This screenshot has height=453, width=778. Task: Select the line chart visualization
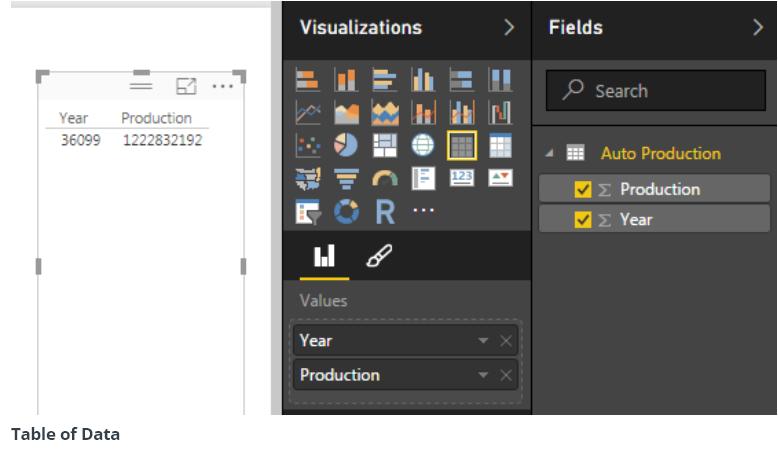pos(308,113)
